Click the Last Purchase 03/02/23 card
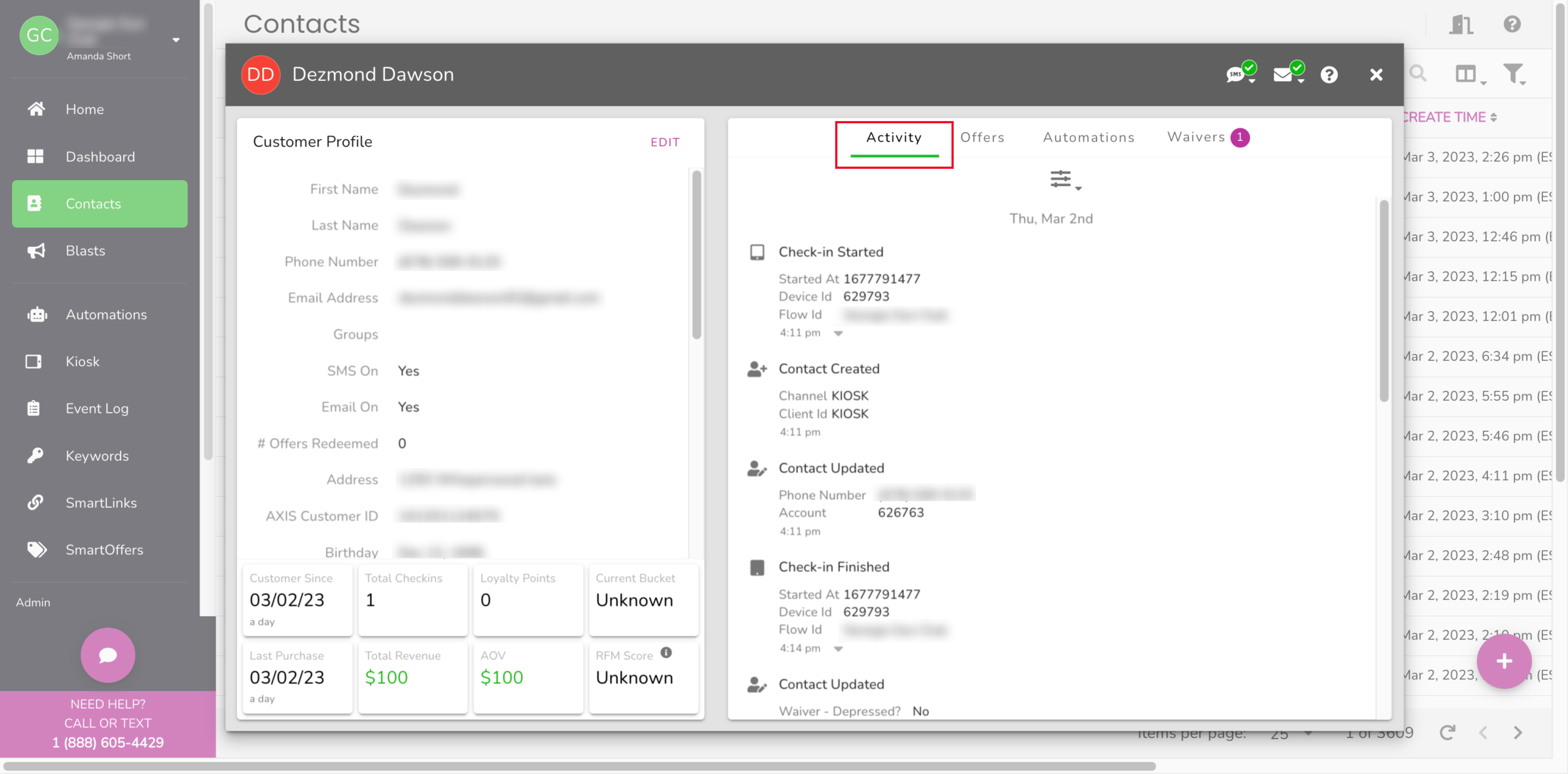The image size is (1568, 774). tap(297, 677)
